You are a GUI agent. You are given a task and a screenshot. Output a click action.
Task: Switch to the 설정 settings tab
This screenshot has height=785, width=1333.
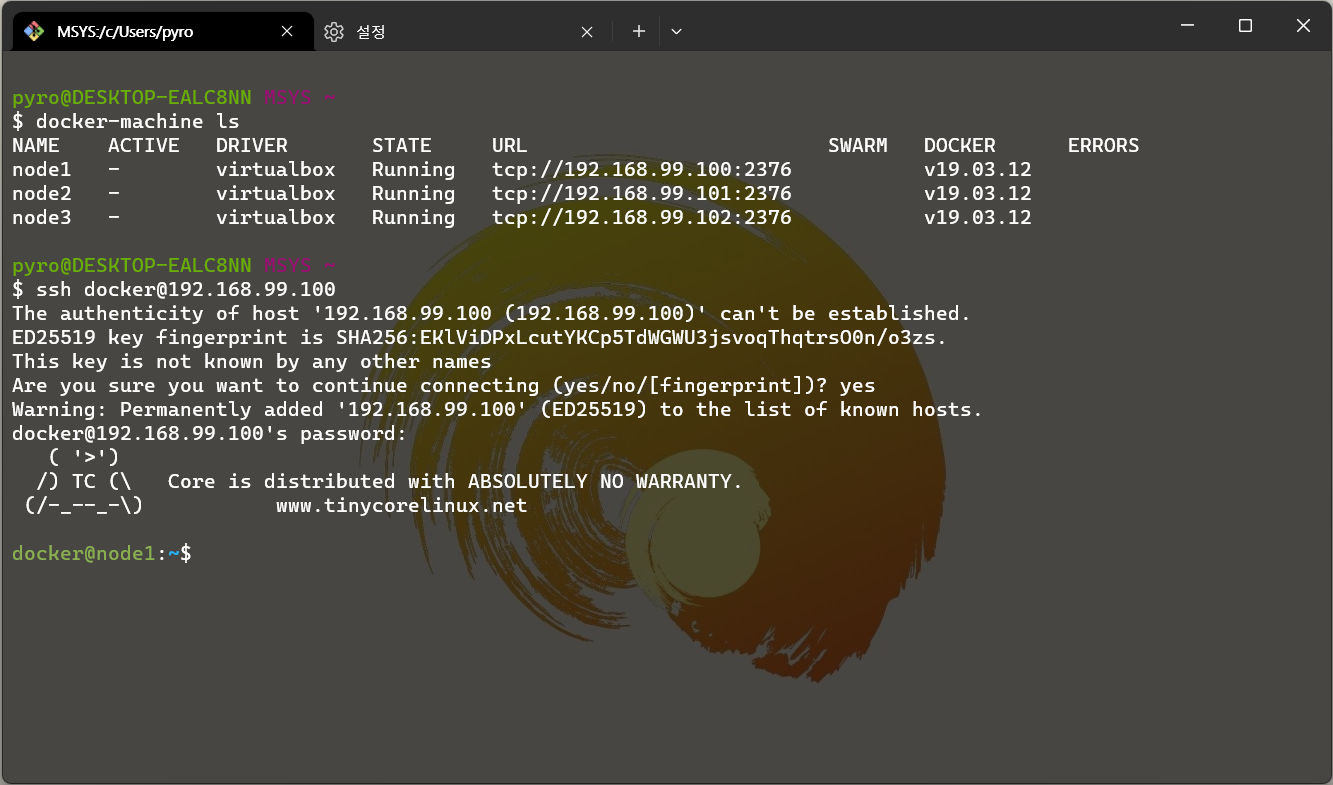(x=461, y=31)
